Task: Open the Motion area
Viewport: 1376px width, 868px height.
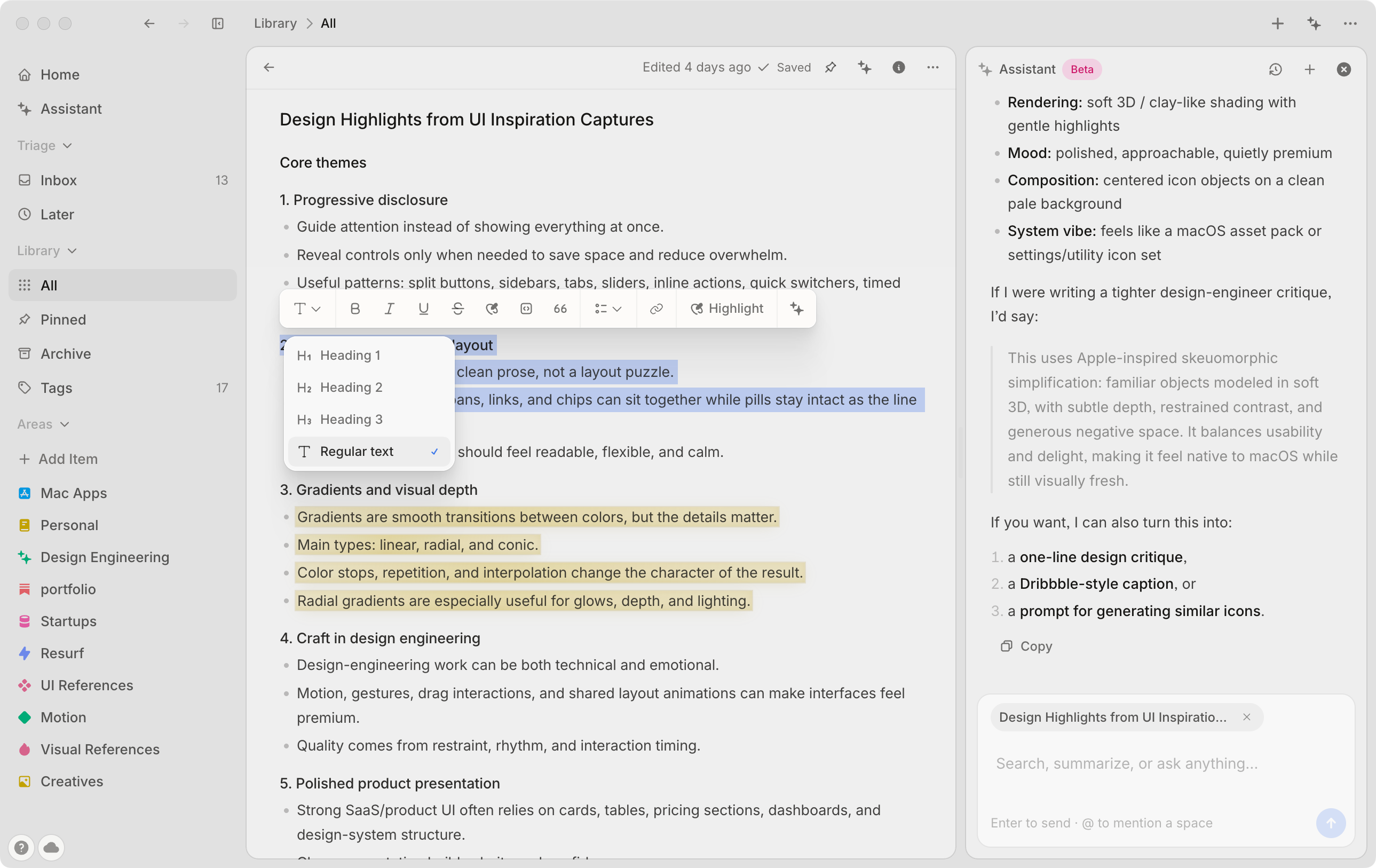Action: pos(123,717)
